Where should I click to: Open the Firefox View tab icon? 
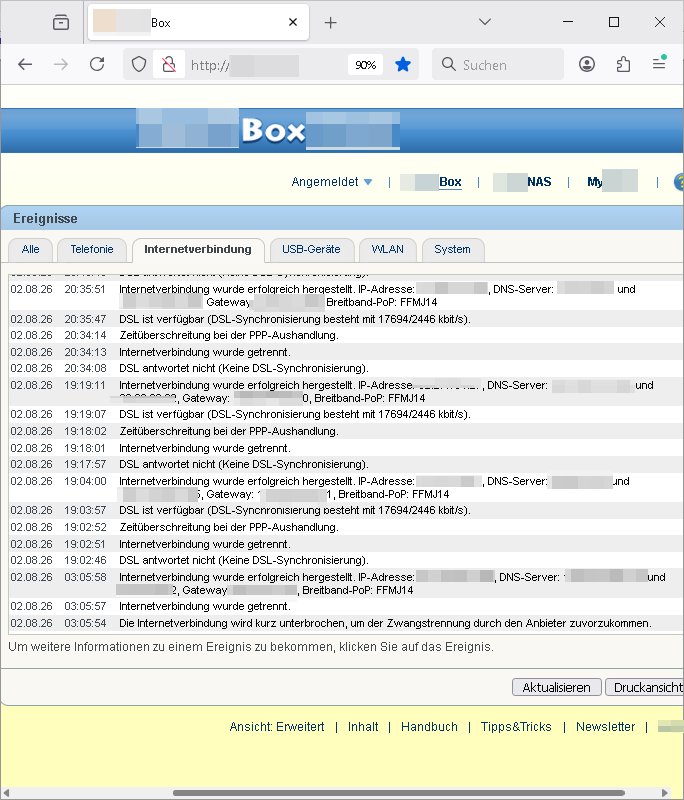click(61, 22)
